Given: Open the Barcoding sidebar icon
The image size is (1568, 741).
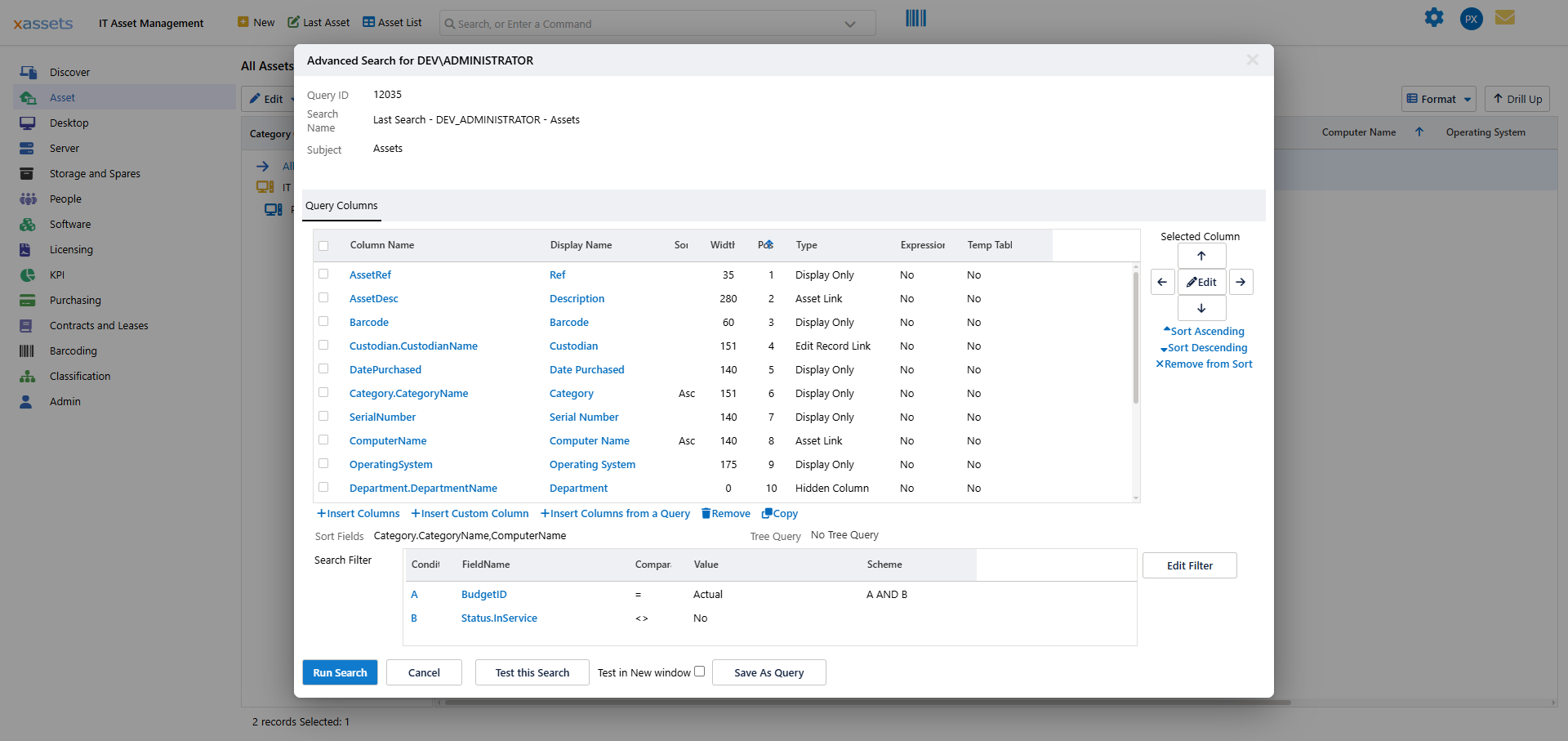Looking at the screenshot, I should [27, 350].
